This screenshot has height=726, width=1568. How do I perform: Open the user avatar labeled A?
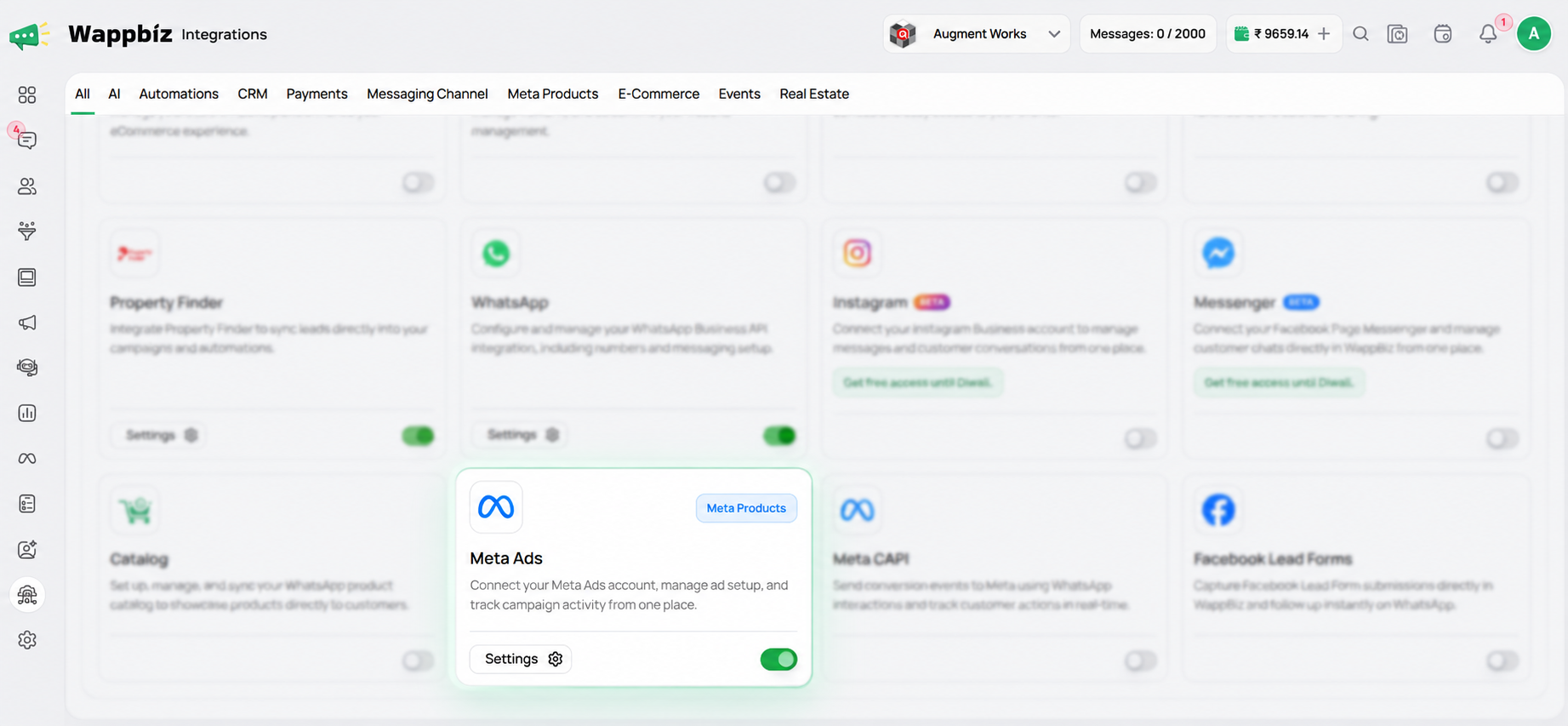pyautogui.click(x=1534, y=34)
